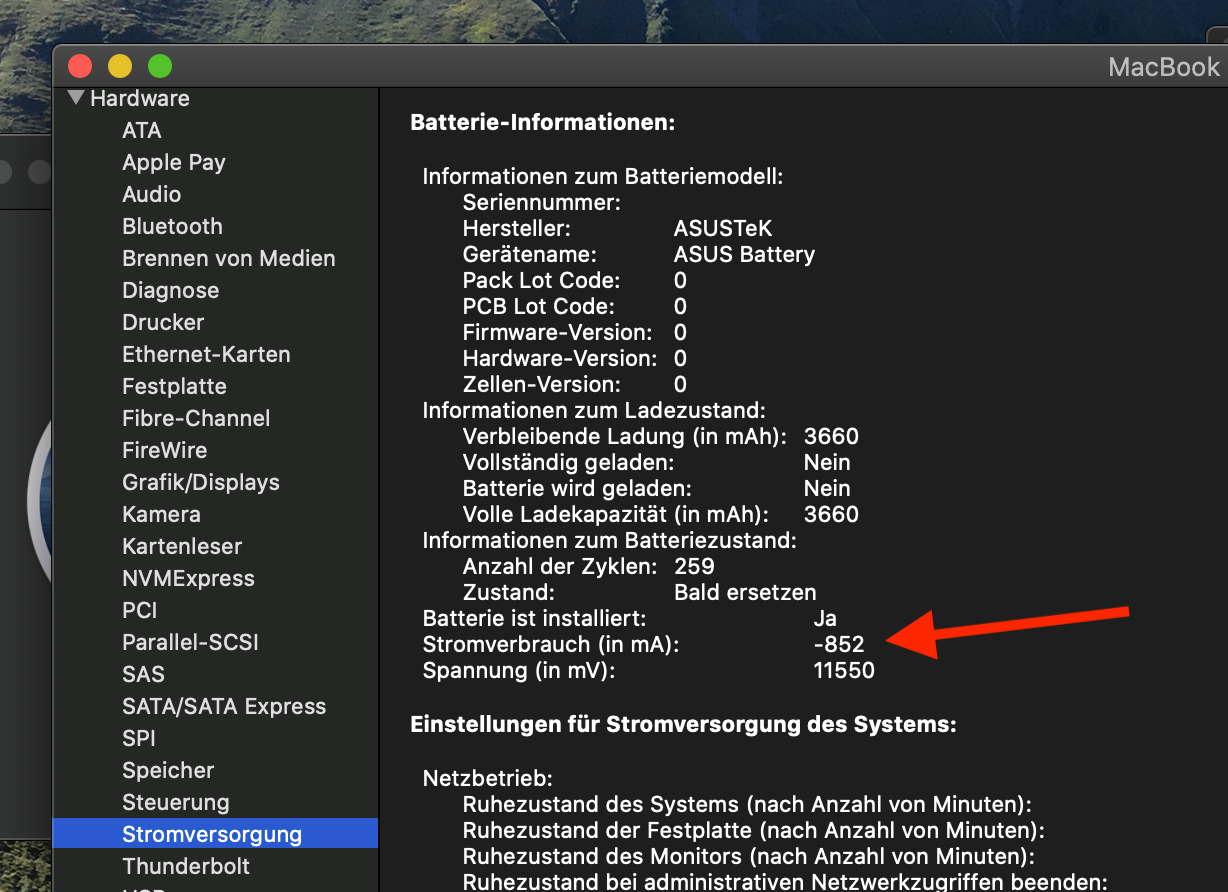Select Drucker in the sidebar
Screen dimensions: 1228x892
coord(163,322)
